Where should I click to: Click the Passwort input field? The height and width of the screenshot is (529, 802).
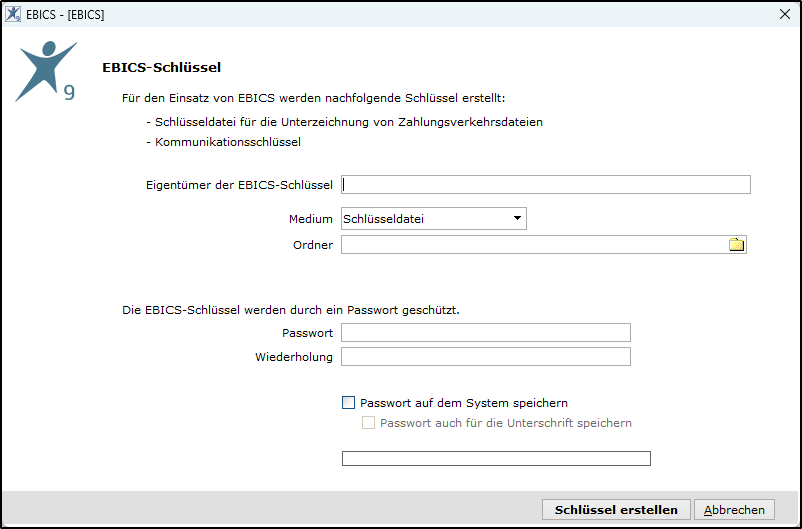click(486, 333)
